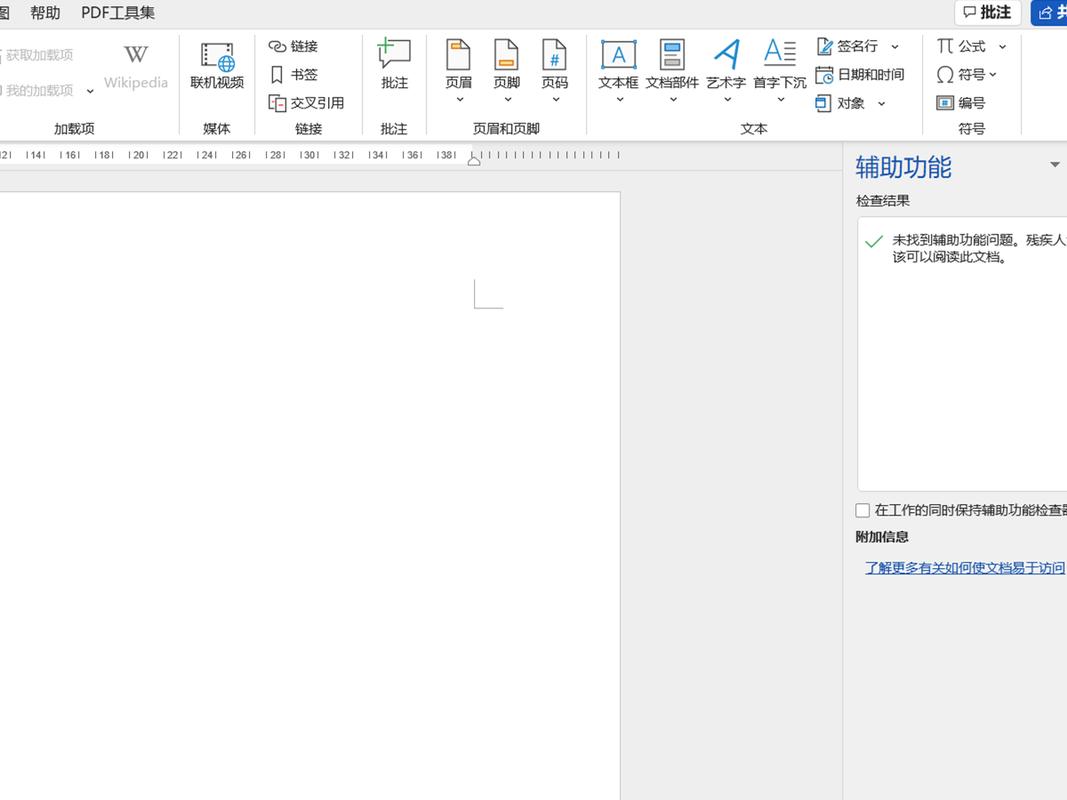This screenshot has width=1067, height=800.
Task: Click the 文本框 text box icon
Action: click(619, 54)
